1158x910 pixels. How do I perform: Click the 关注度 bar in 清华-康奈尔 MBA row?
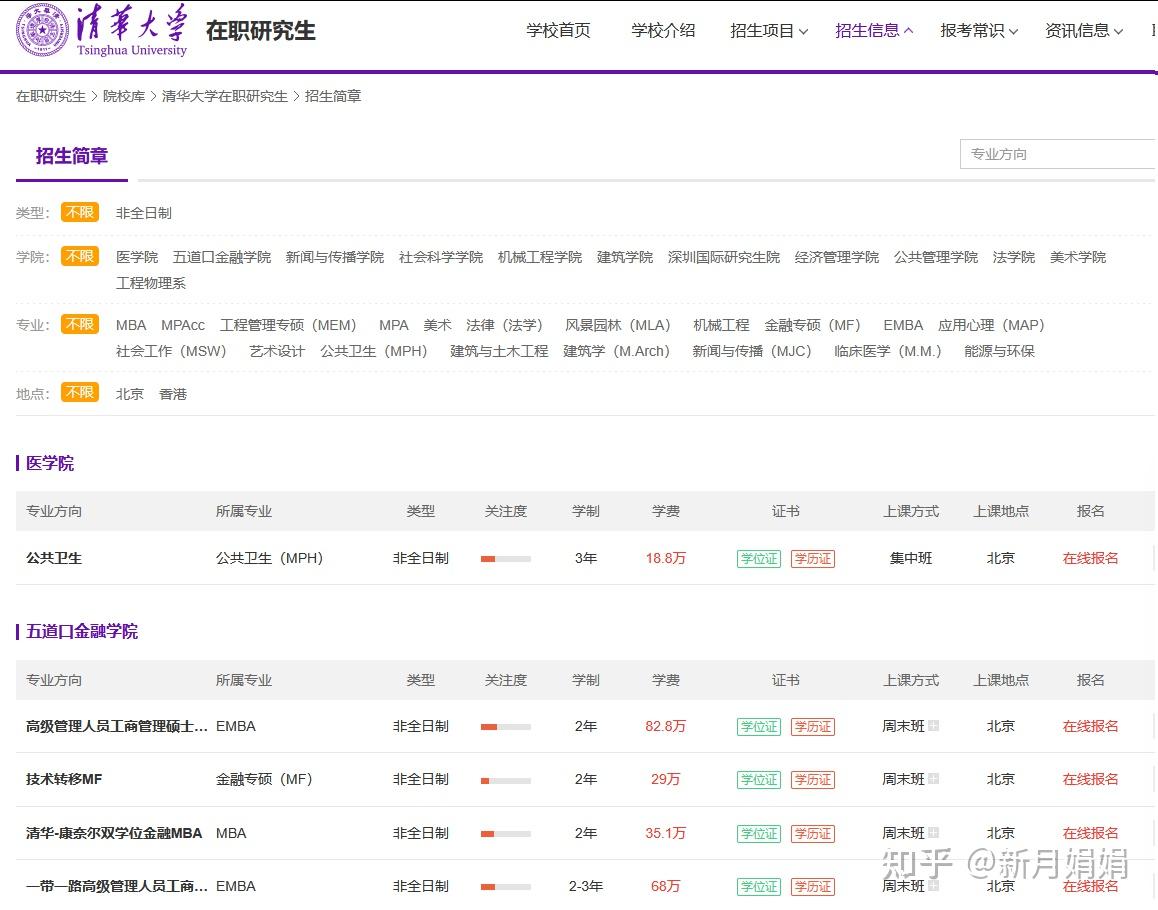(x=505, y=834)
